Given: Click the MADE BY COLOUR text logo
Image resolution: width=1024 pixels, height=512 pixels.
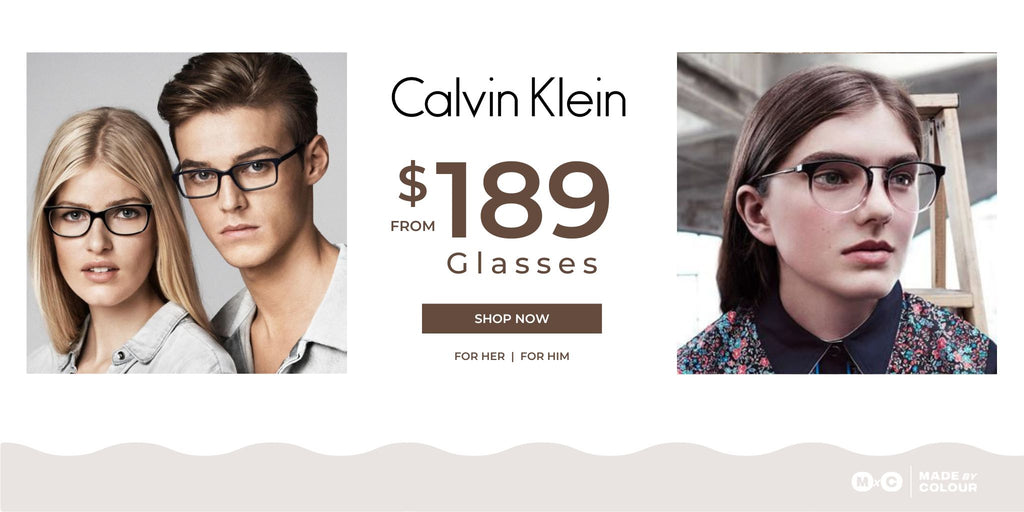Looking at the screenshot, I should (948, 482).
